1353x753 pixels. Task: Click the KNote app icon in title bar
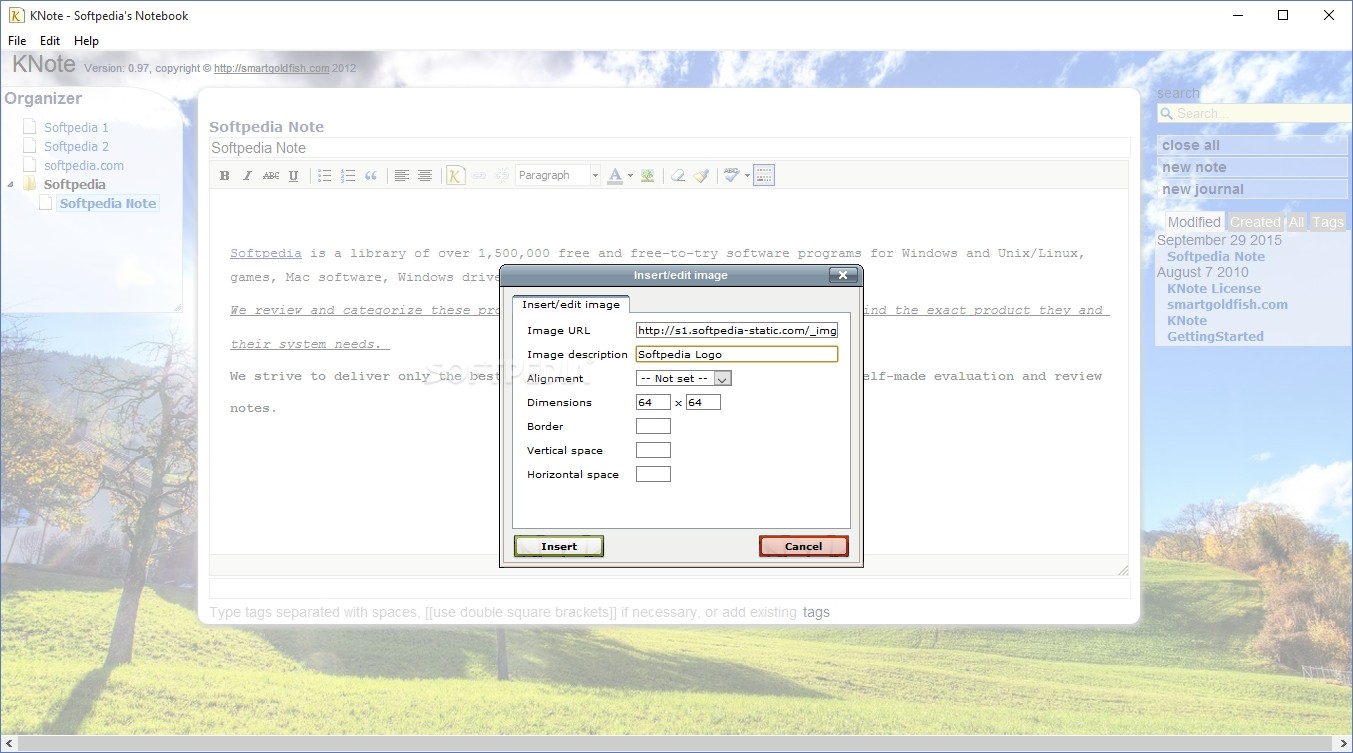[x=16, y=15]
